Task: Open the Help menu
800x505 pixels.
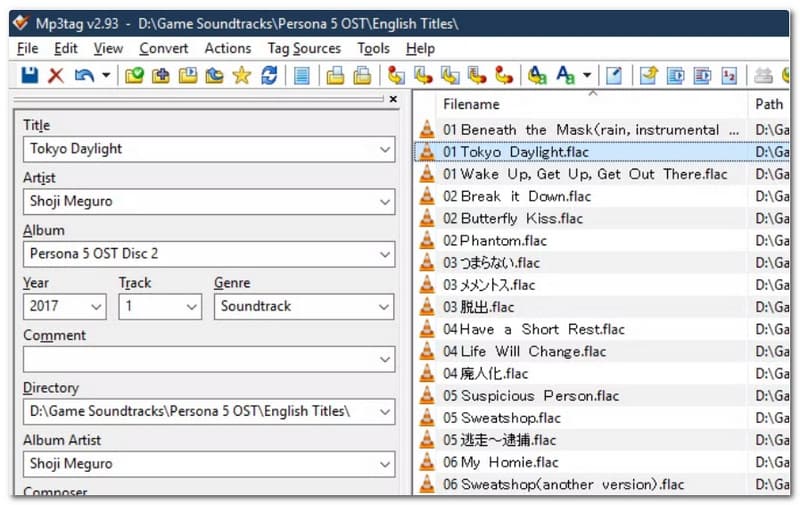Action: tap(420, 48)
